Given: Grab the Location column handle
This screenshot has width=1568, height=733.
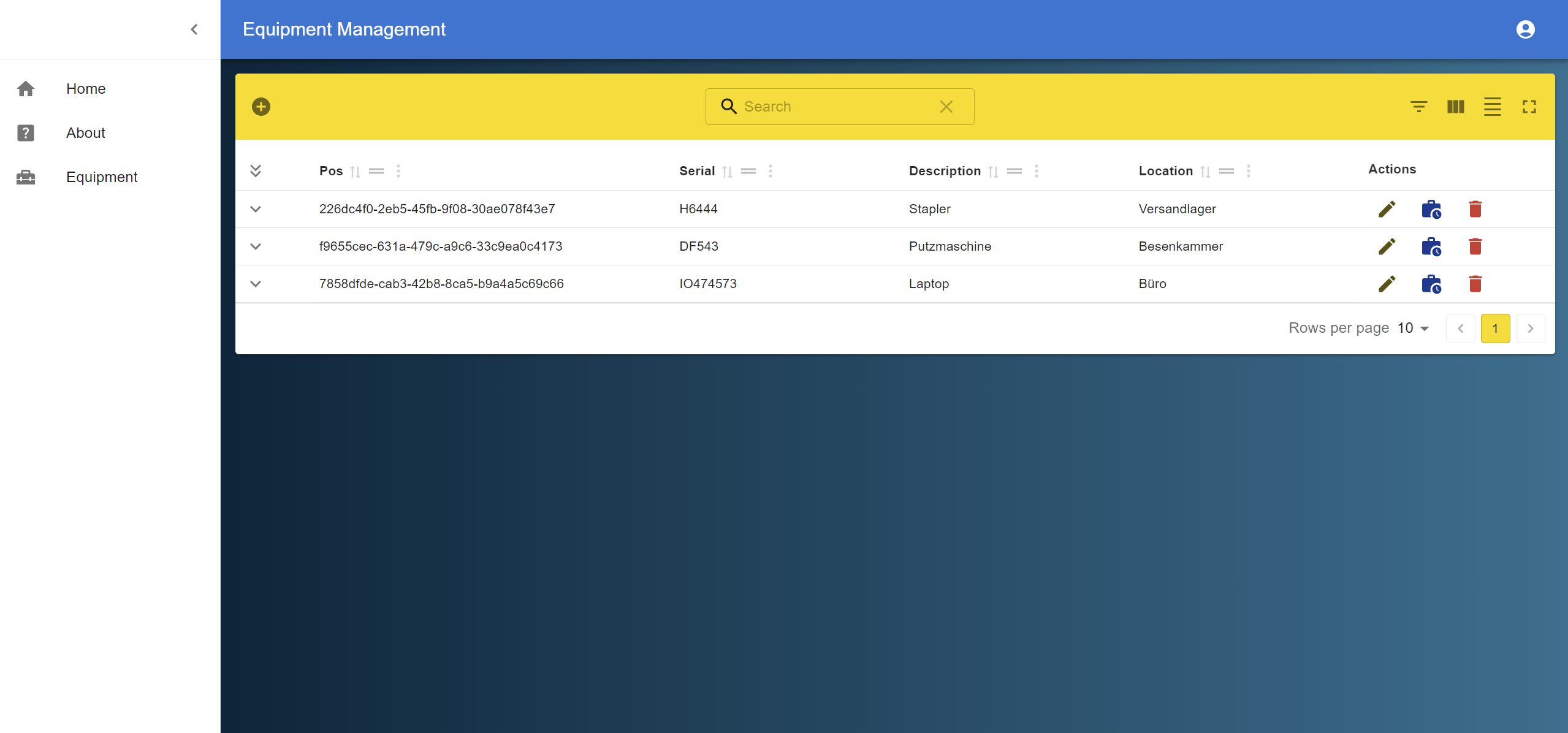Looking at the screenshot, I should click(x=1227, y=171).
